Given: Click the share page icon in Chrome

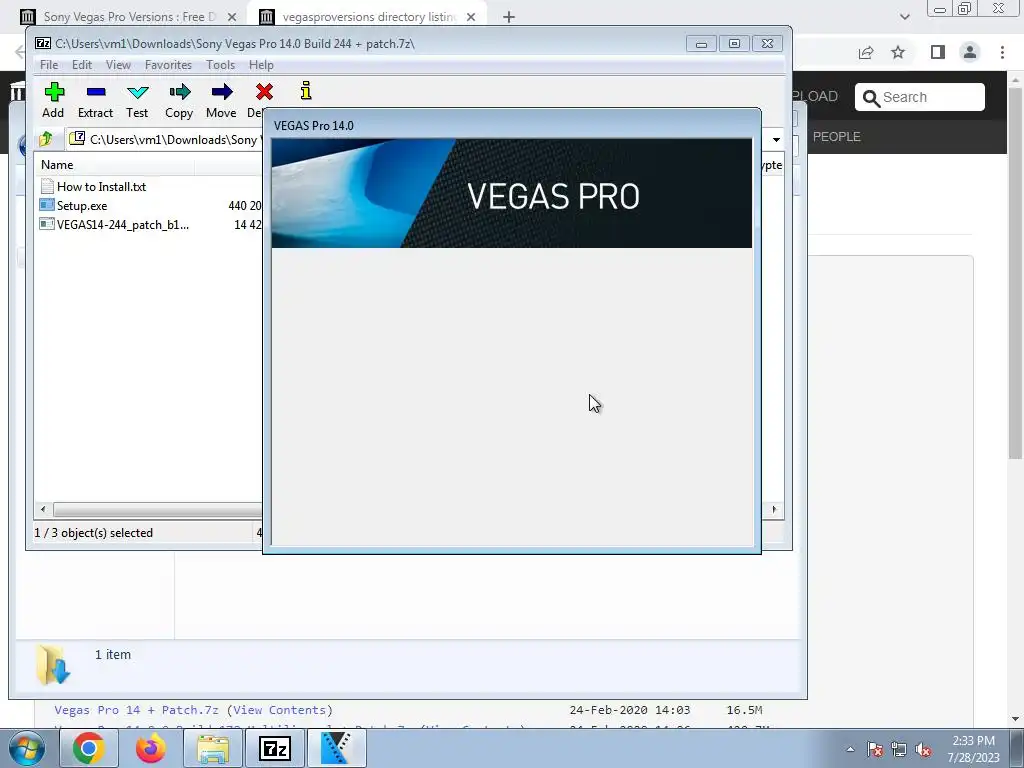Looking at the screenshot, I should [x=866, y=52].
